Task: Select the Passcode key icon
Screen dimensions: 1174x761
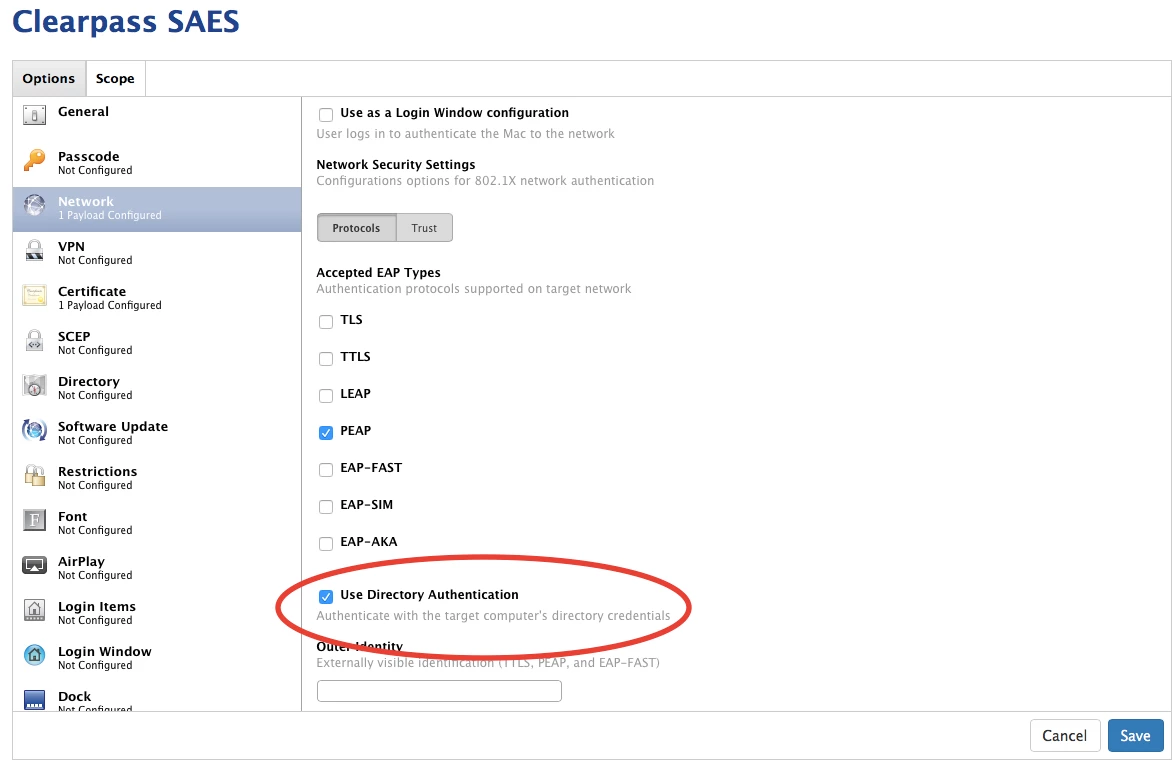Action: 34,160
